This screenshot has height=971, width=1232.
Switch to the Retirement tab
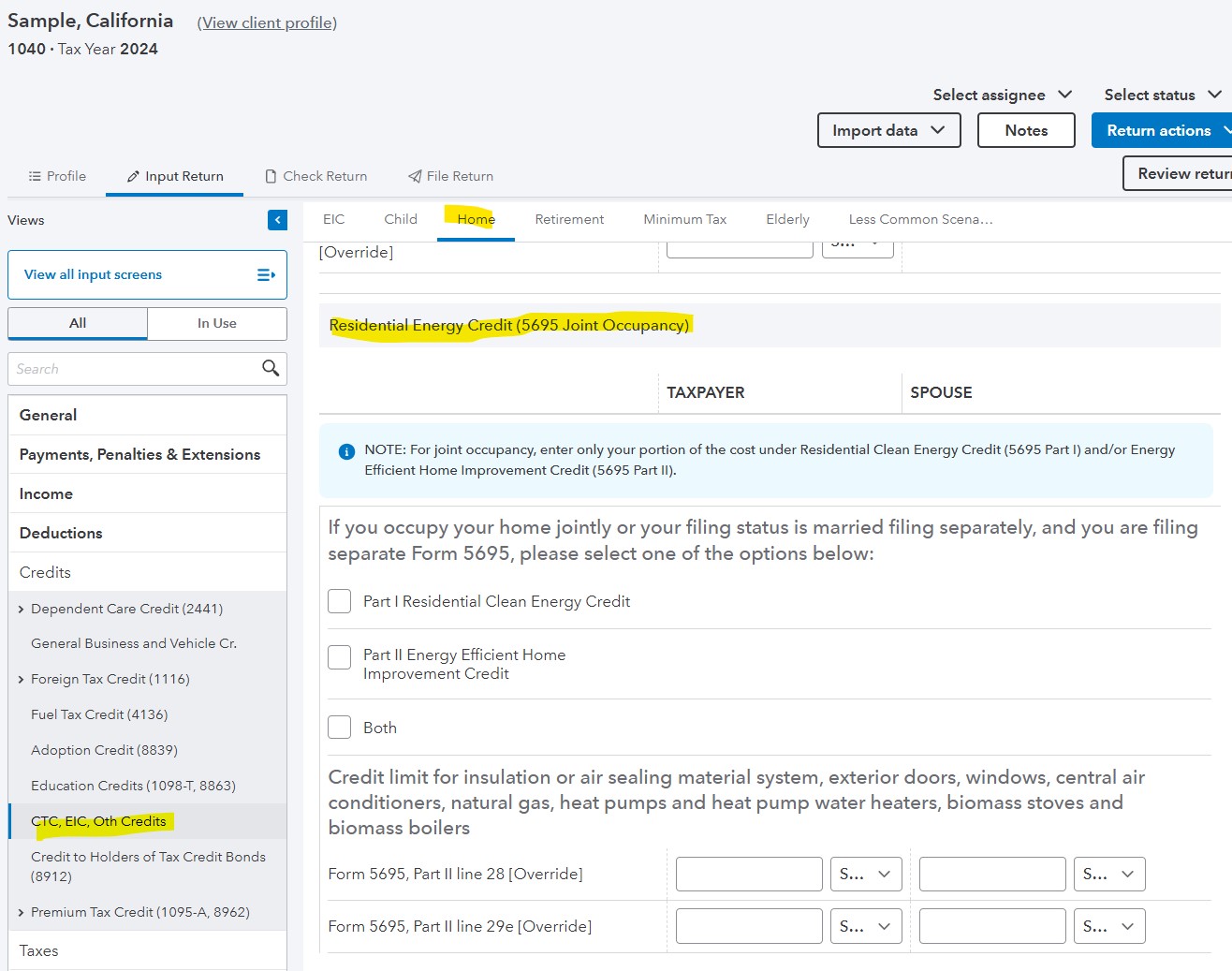tap(569, 219)
